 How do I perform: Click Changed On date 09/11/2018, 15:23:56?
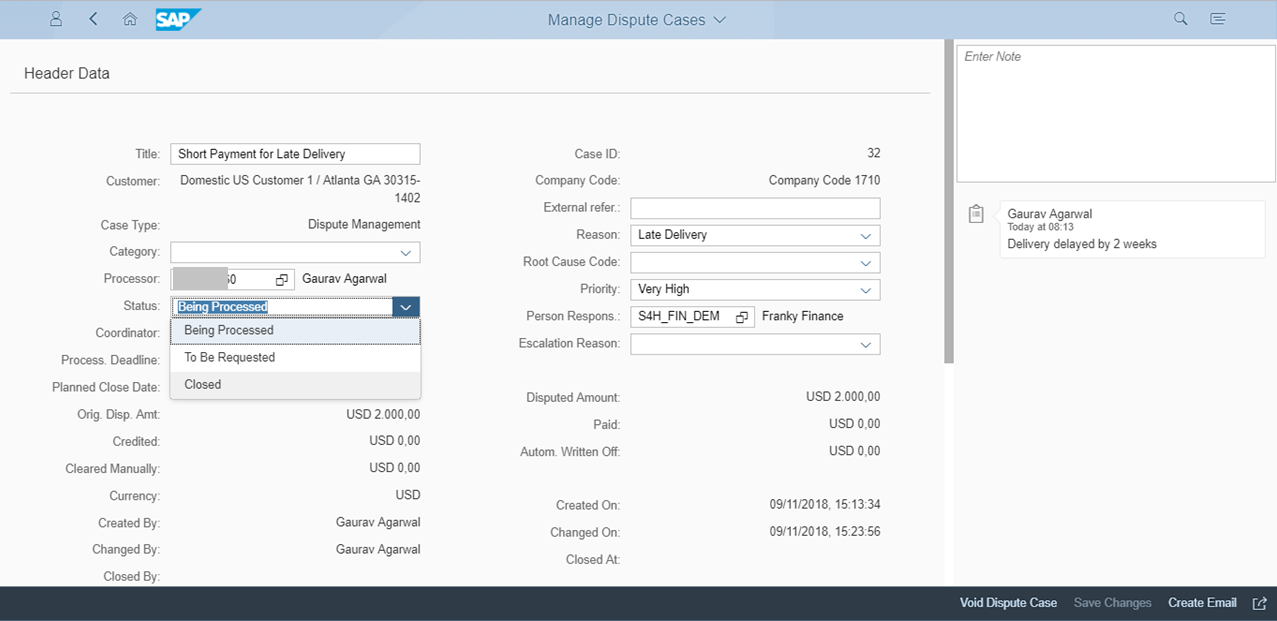825,533
